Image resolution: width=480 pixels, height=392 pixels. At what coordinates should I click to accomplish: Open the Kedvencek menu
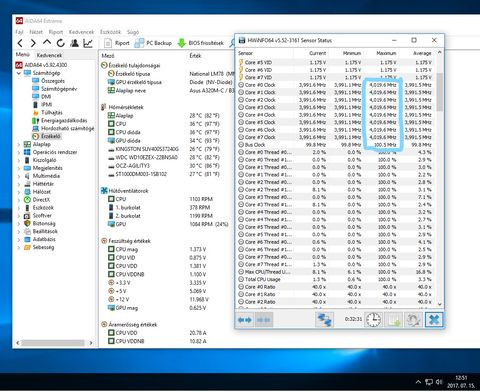(81, 32)
